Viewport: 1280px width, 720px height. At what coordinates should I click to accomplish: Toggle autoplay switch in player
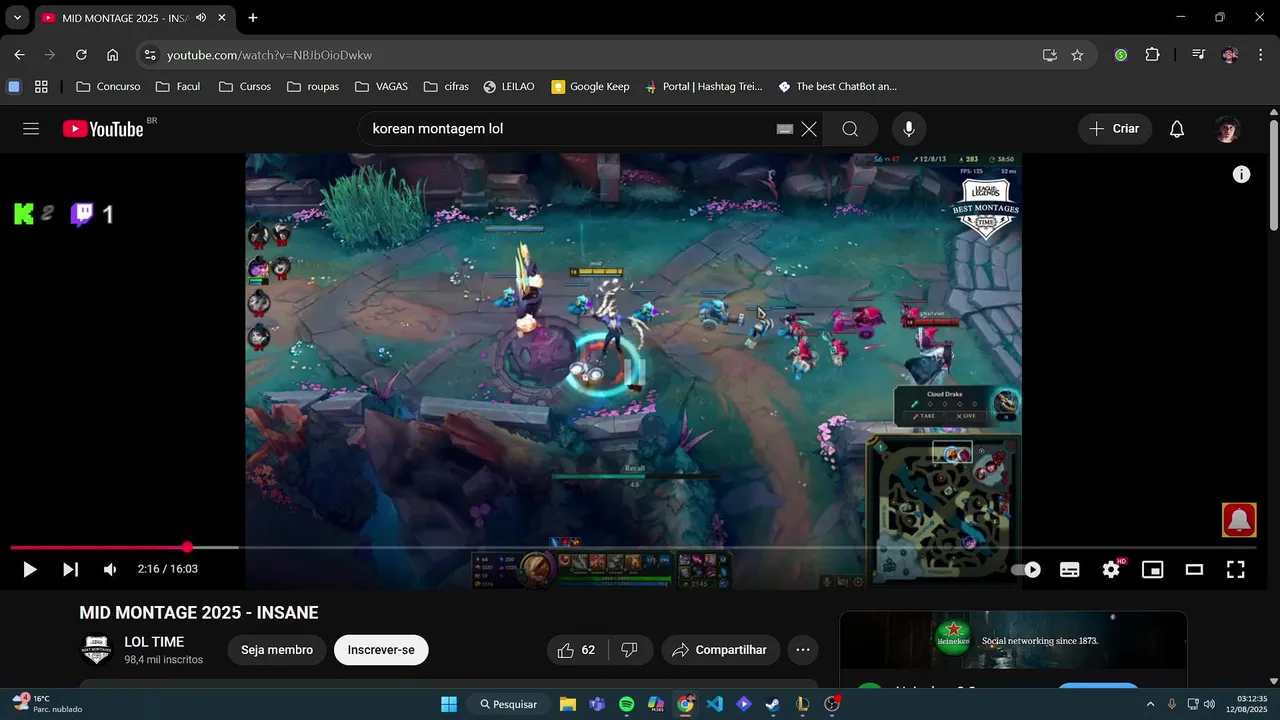point(1026,569)
